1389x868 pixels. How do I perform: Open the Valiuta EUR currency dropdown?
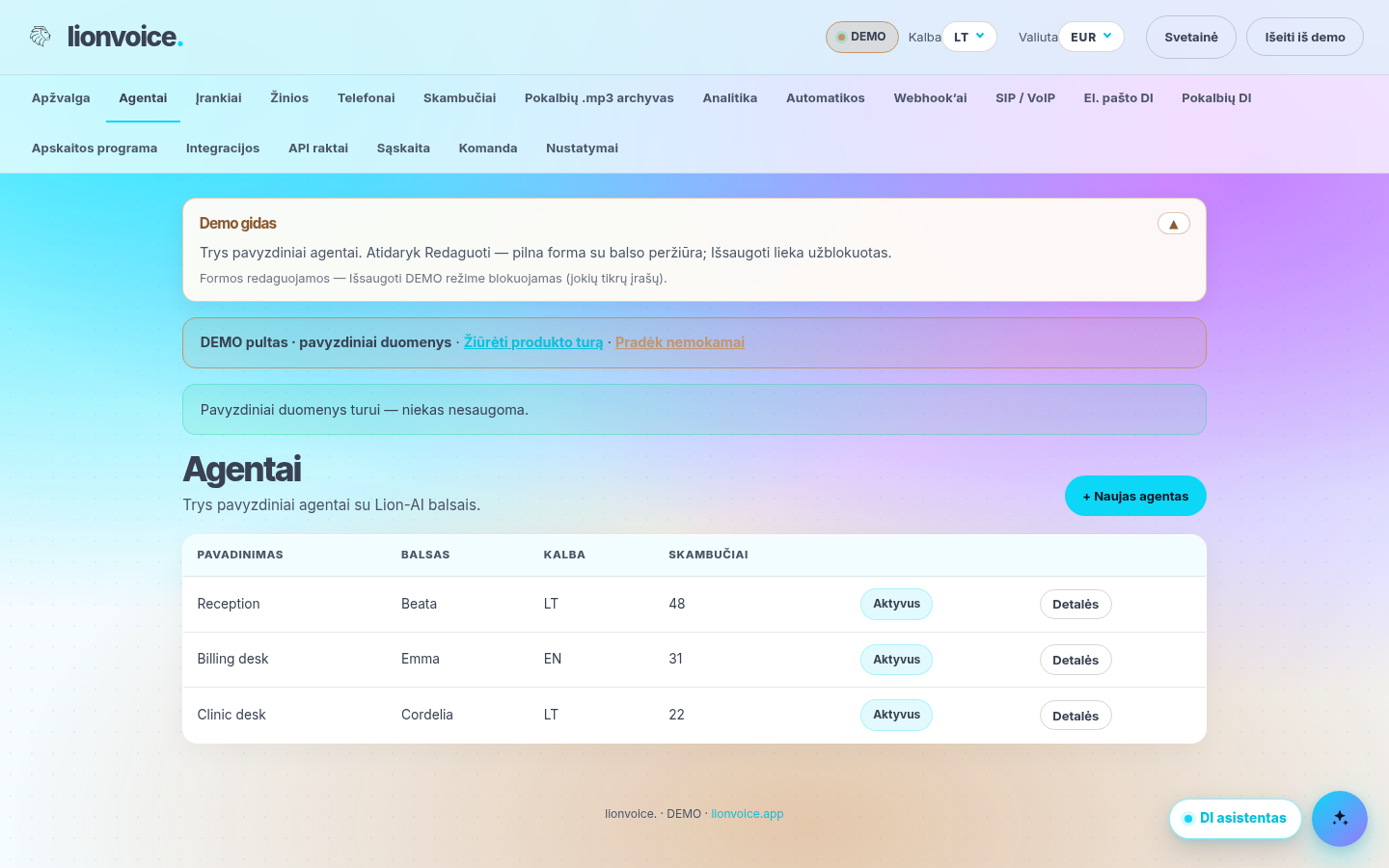tap(1092, 37)
